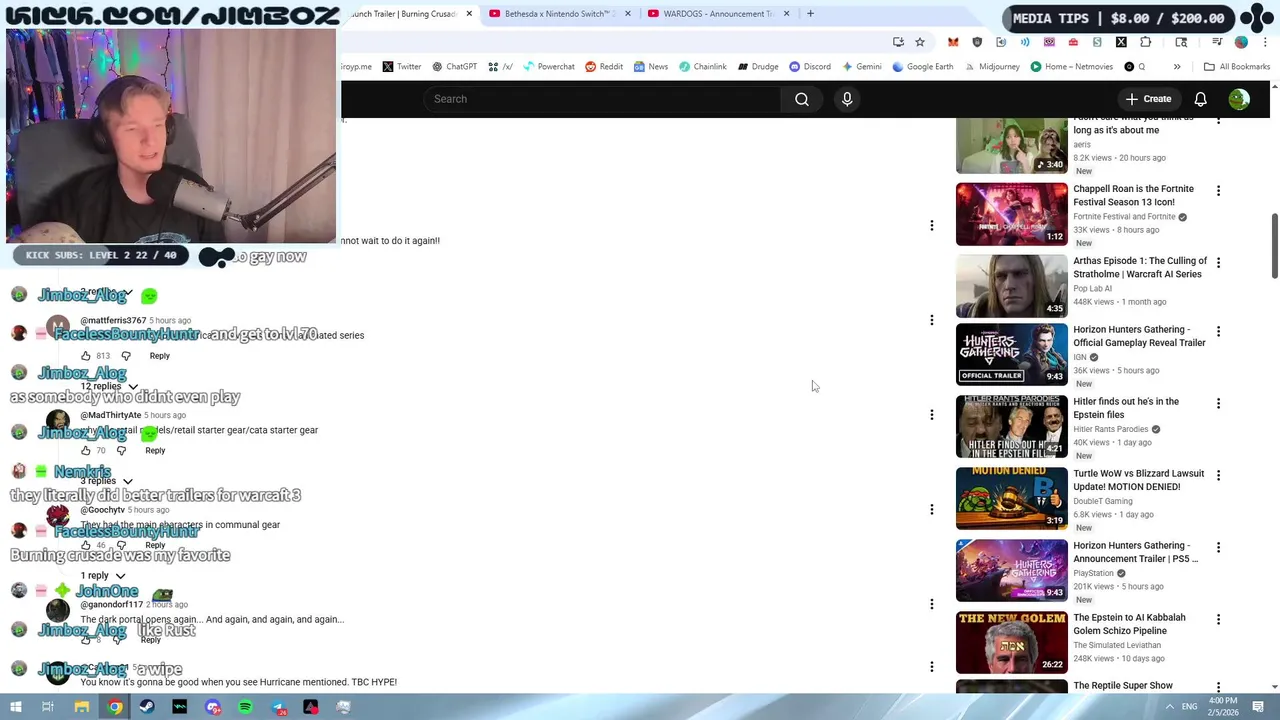The height and width of the screenshot is (720, 1280).
Task: Expand the 12 replies thread
Action: point(109,386)
